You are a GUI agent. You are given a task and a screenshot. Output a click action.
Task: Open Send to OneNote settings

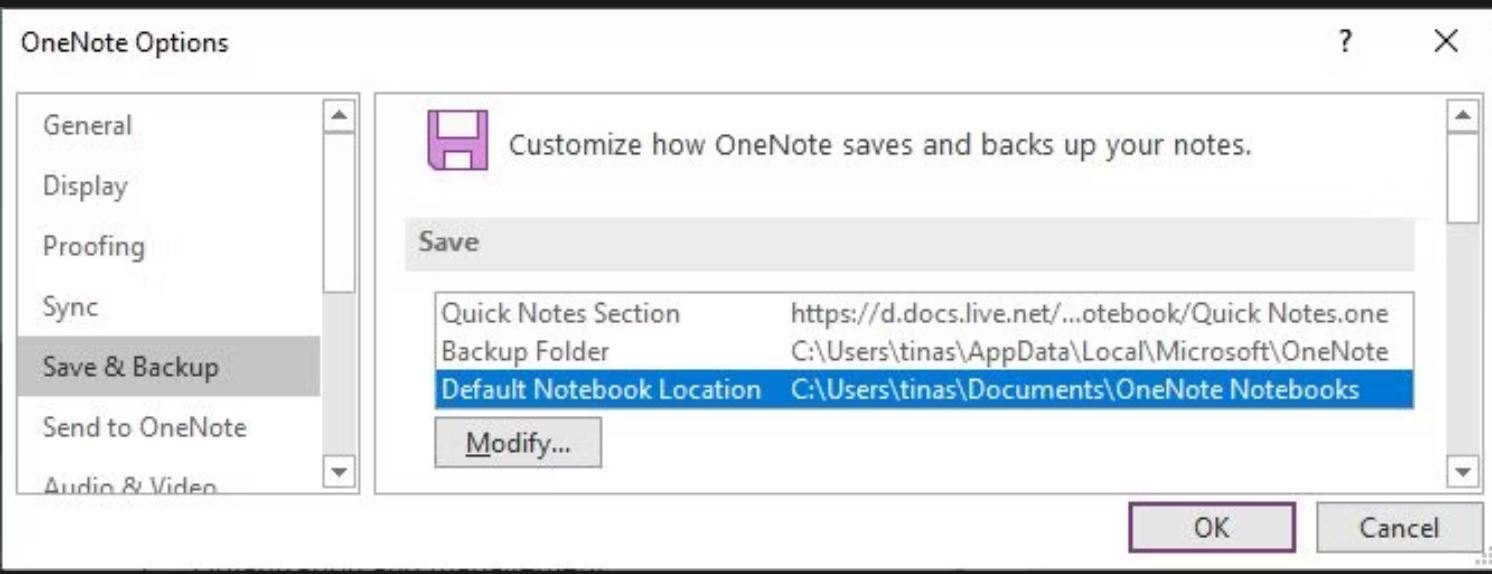pyautogui.click(x=144, y=427)
